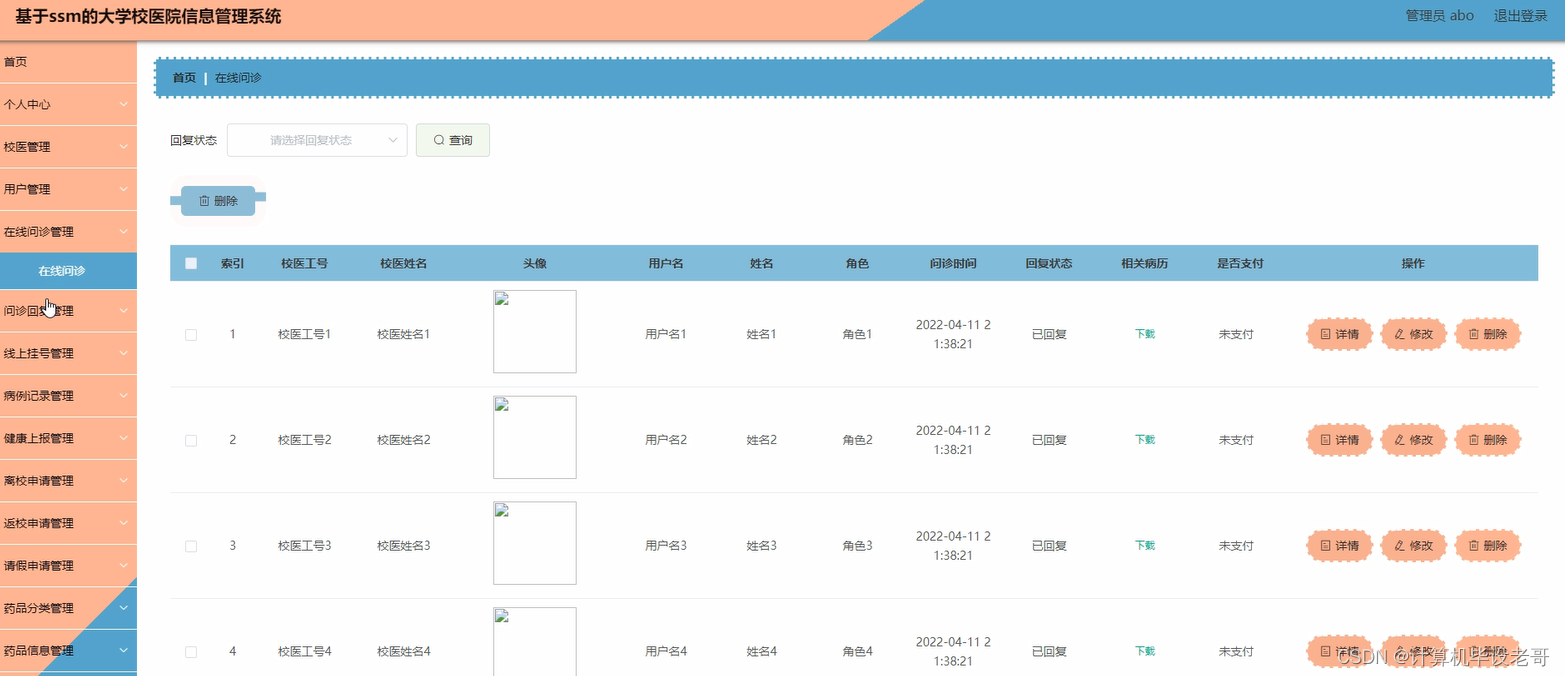Select the 在线问诊 submenu item
The width and height of the screenshot is (1565, 676).
click(x=68, y=271)
